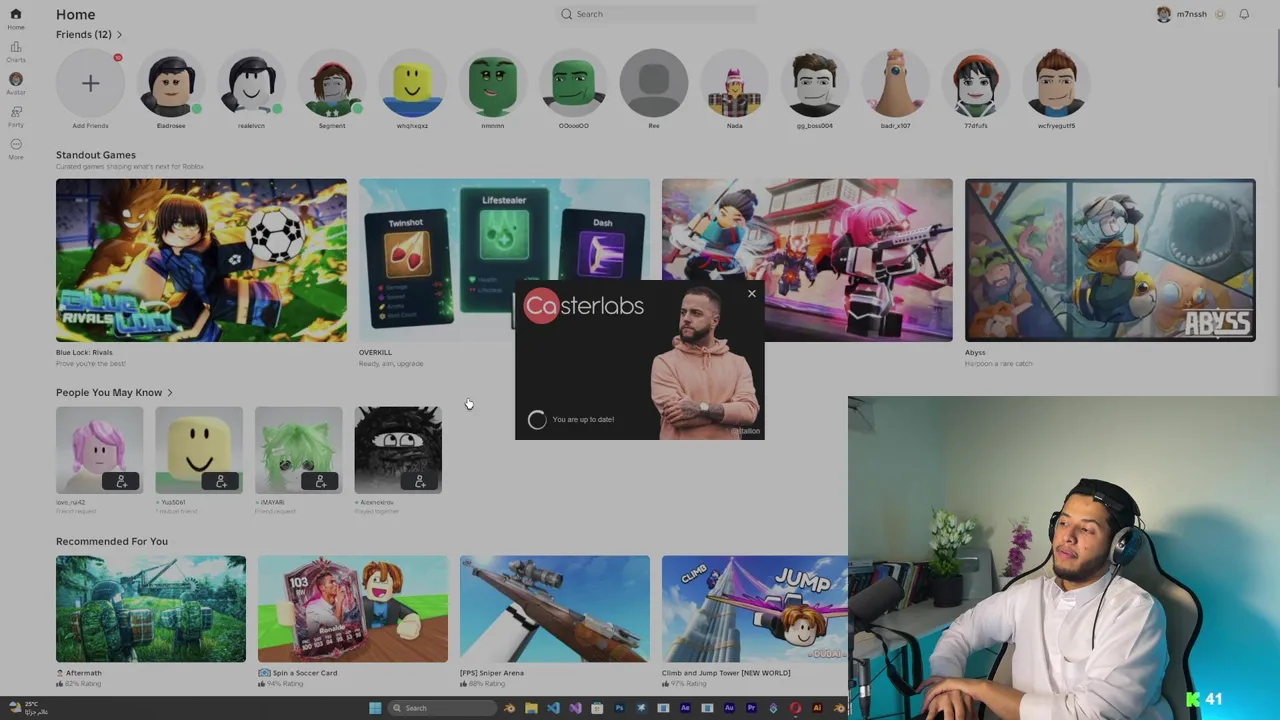Click the notifications bell icon
Viewport: 1280px width, 720px height.
coord(1244,14)
